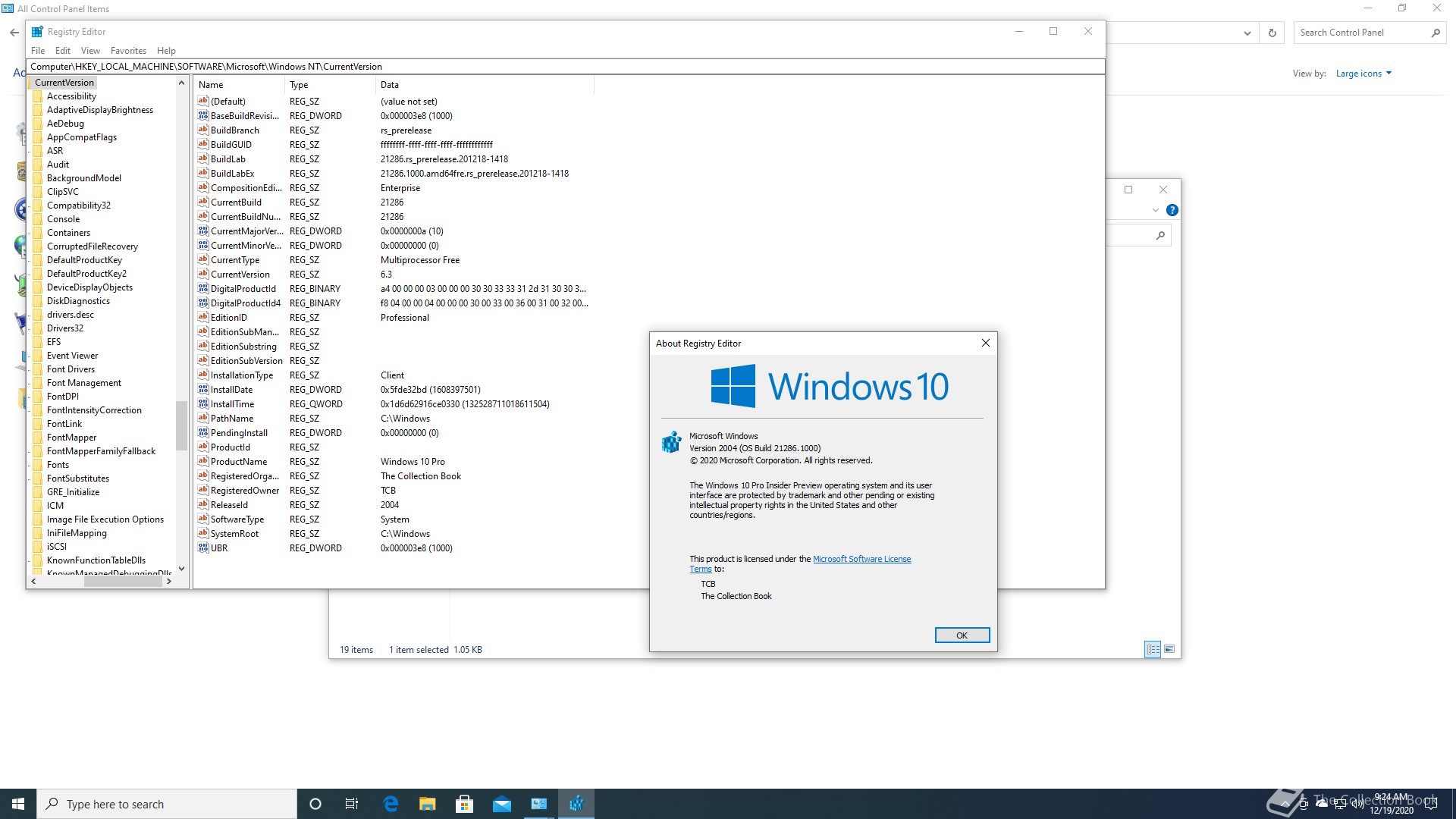The width and height of the screenshot is (1456, 819).
Task: Select the ICM key folder icon
Action: point(37,506)
